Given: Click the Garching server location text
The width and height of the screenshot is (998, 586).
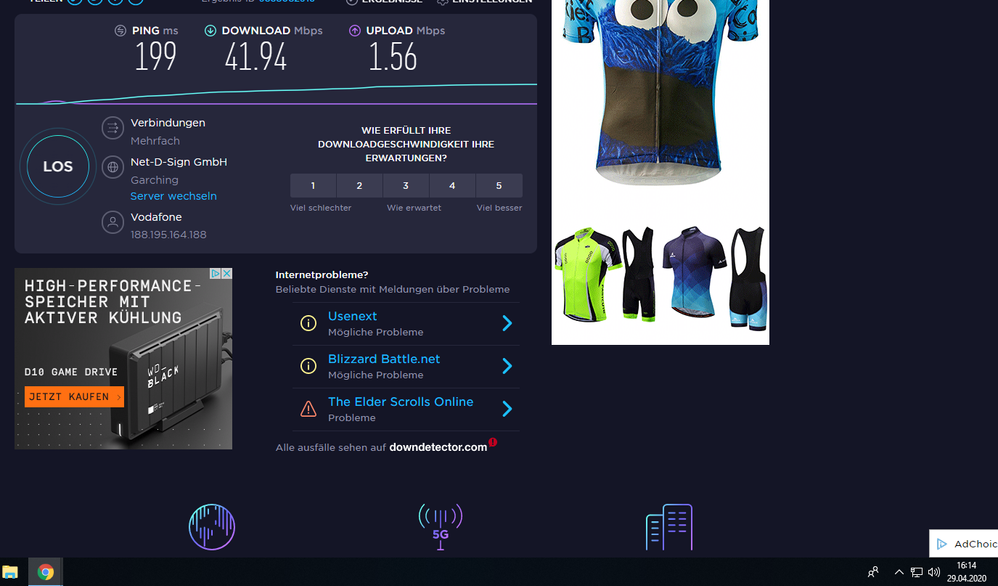Looking at the screenshot, I should coord(155,180).
